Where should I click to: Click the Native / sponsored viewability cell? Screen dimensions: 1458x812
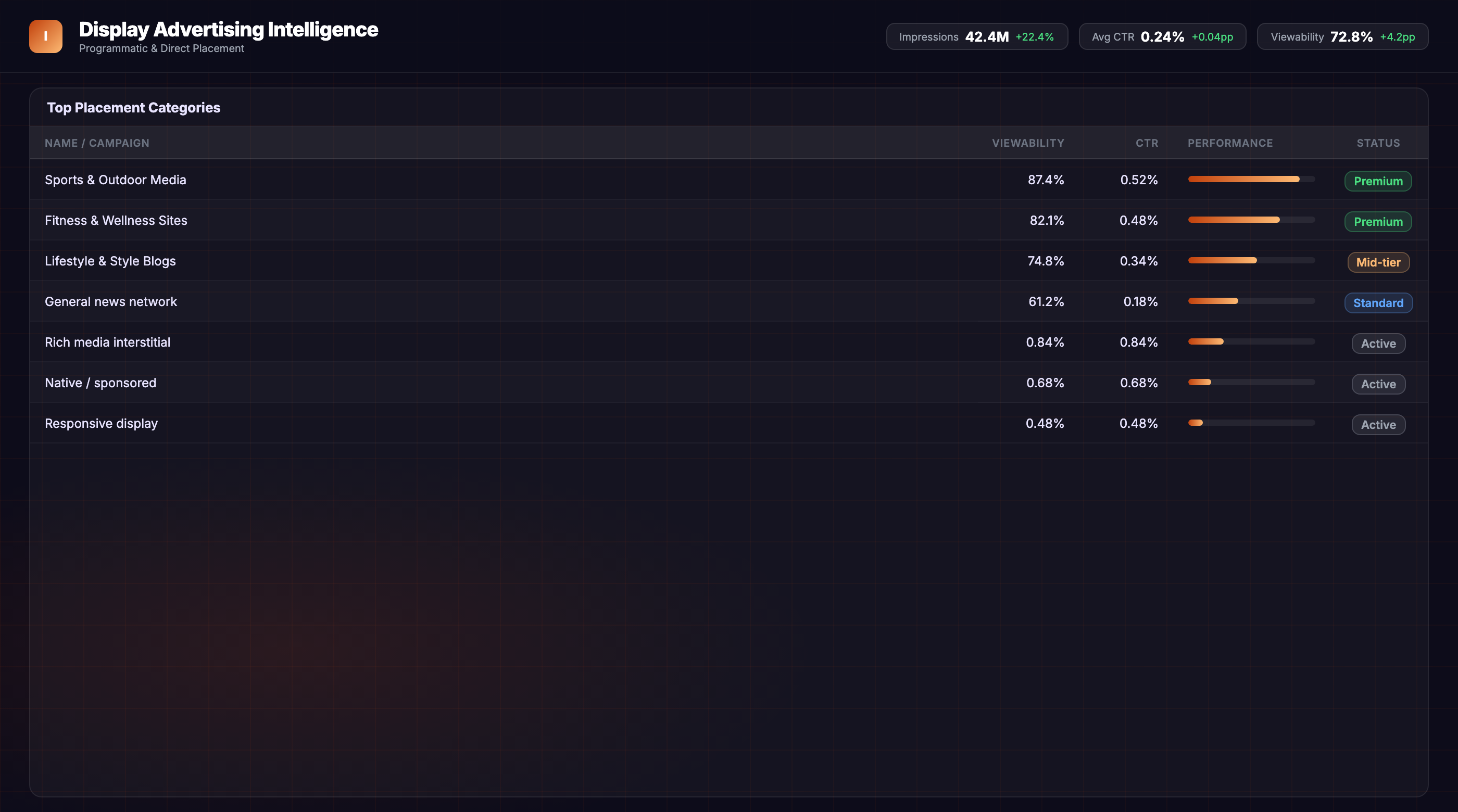pos(1046,383)
